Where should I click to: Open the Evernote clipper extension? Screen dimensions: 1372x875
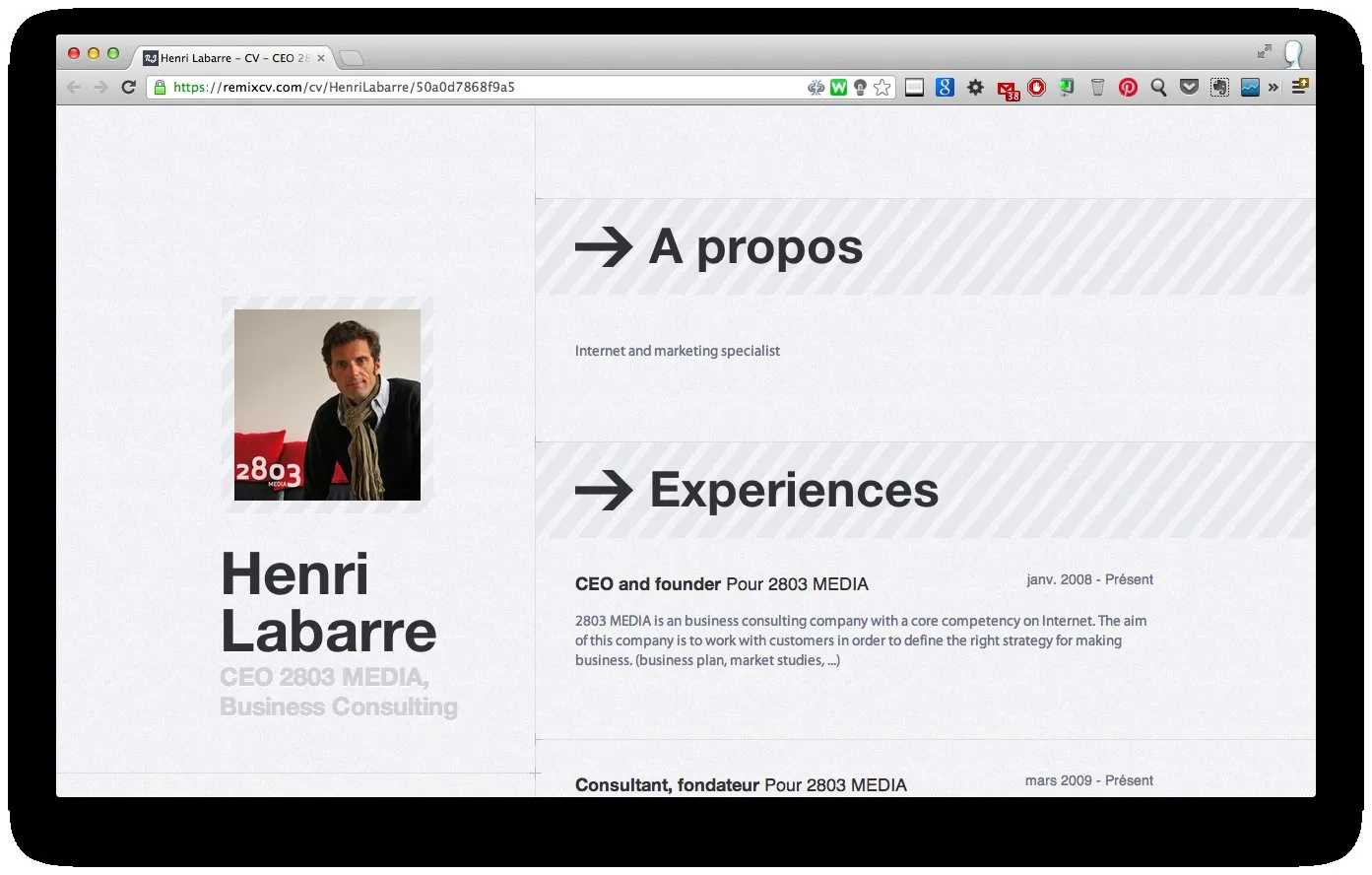[x=1220, y=88]
